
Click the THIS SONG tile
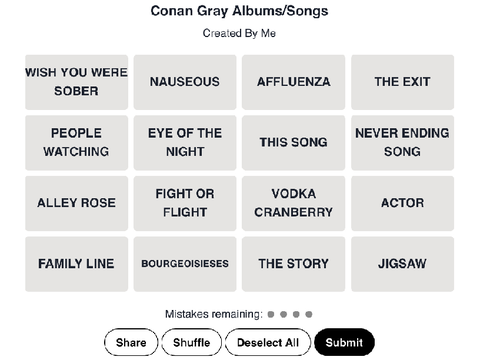pyautogui.click(x=293, y=143)
